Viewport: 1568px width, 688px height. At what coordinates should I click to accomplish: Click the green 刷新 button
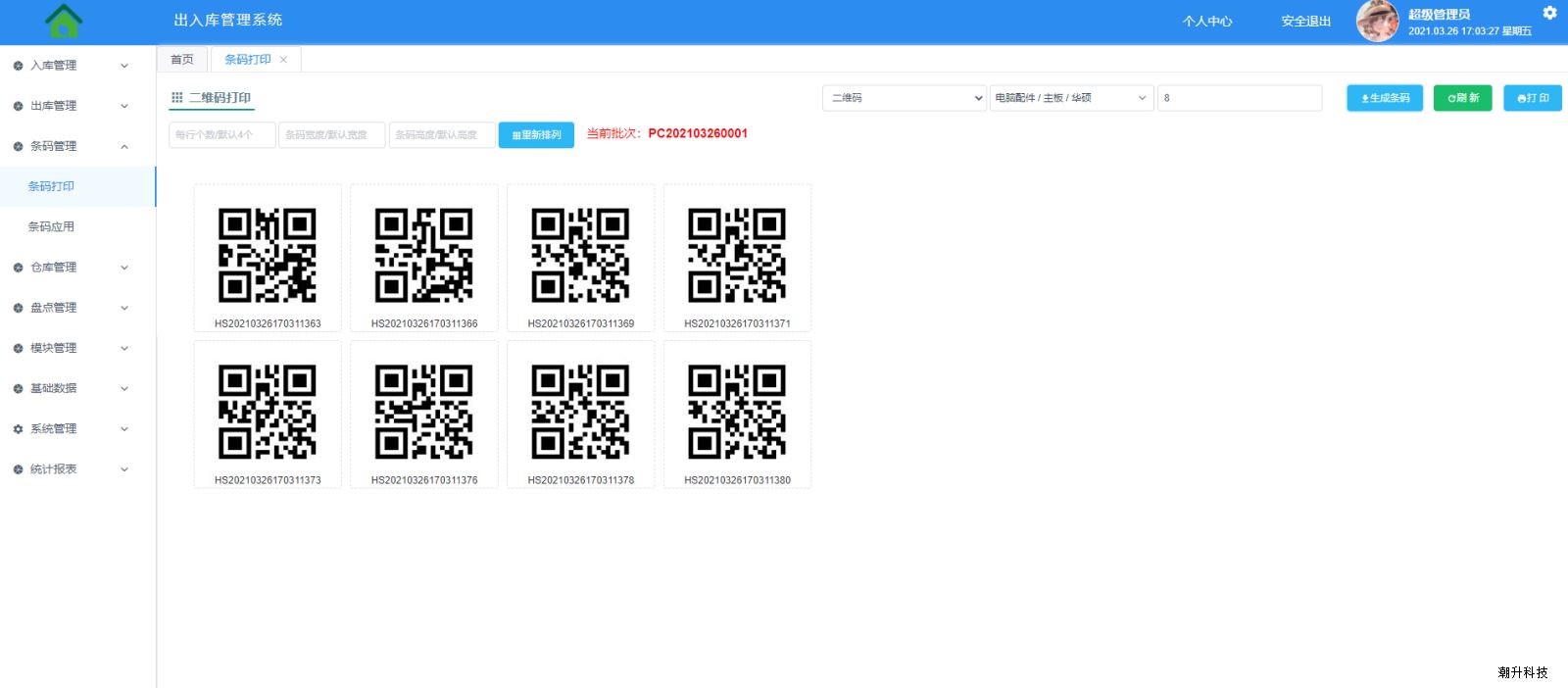pyautogui.click(x=1463, y=98)
